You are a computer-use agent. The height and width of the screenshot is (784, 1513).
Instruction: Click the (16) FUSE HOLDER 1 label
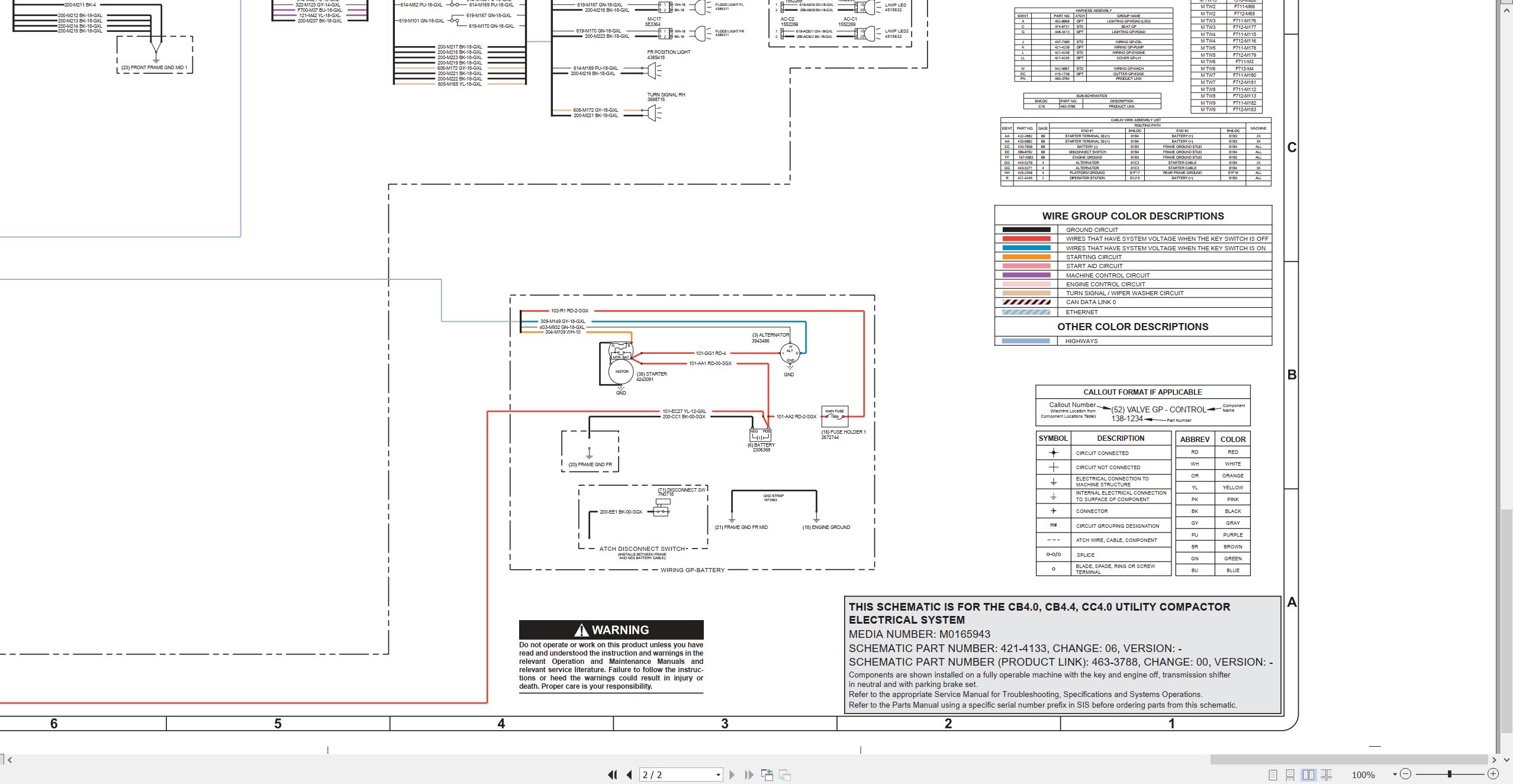(x=843, y=432)
